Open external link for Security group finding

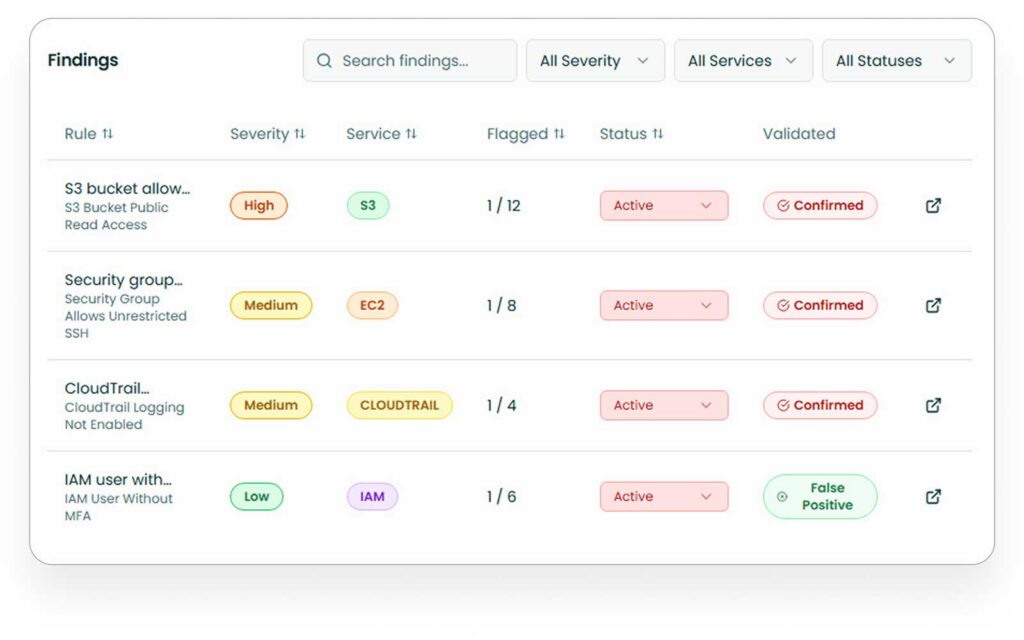pos(932,305)
